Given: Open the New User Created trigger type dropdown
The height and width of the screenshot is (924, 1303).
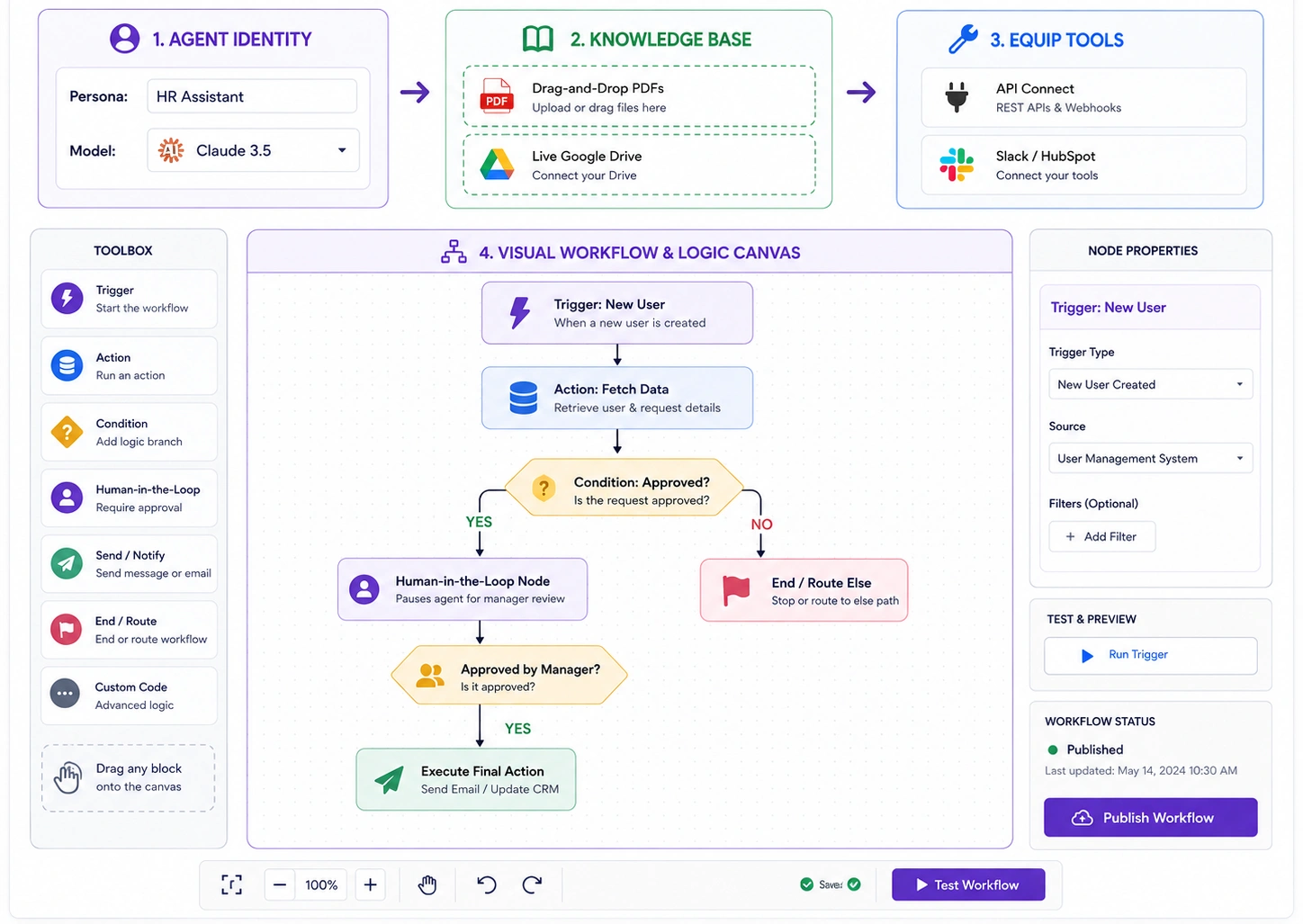Looking at the screenshot, I should pyautogui.click(x=1150, y=384).
